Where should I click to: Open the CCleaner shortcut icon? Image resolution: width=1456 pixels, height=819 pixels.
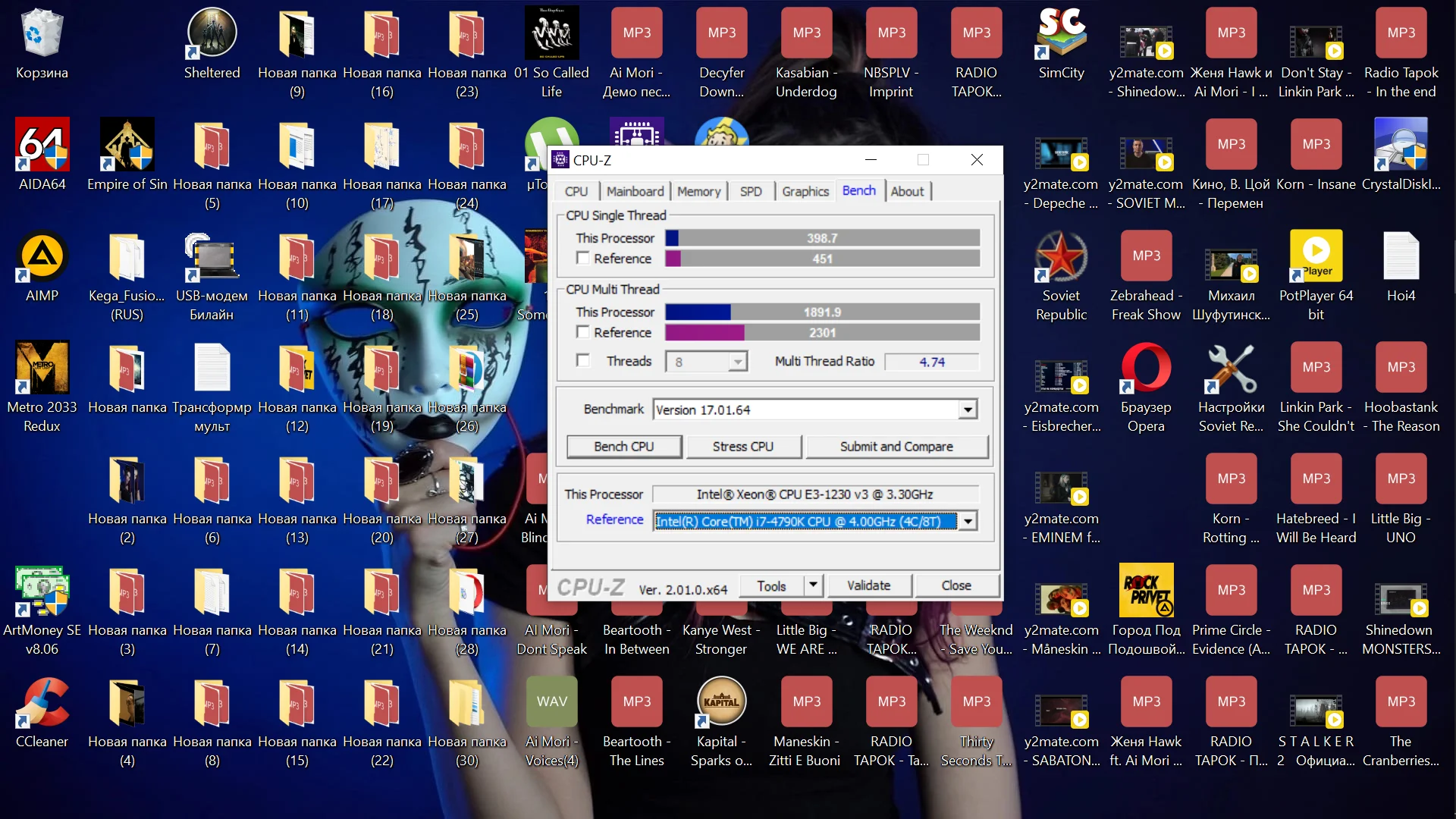point(42,702)
